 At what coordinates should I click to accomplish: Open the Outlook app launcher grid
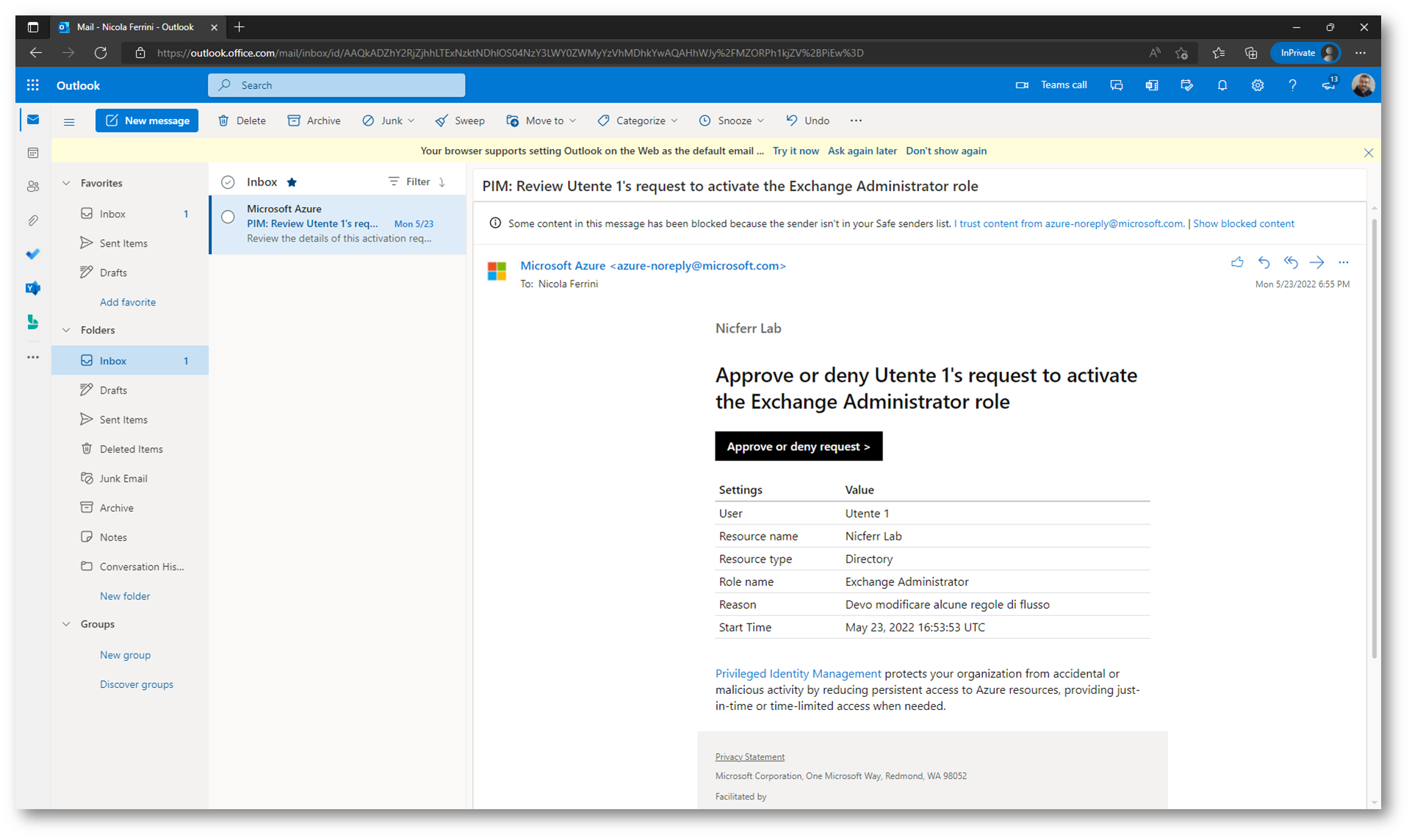33,85
